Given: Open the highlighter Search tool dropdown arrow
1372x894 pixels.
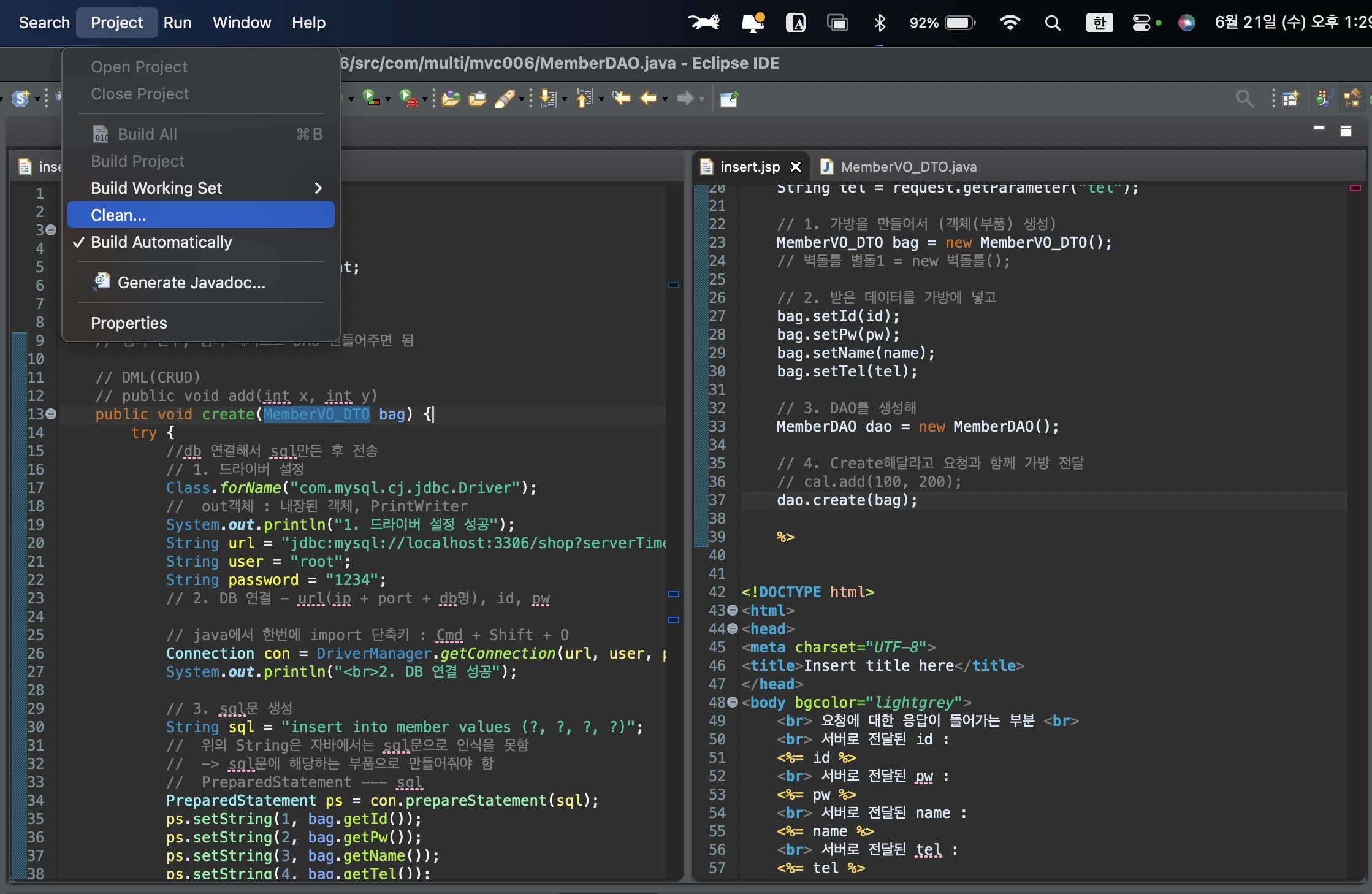Looking at the screenshot, I should pos(521,99).
